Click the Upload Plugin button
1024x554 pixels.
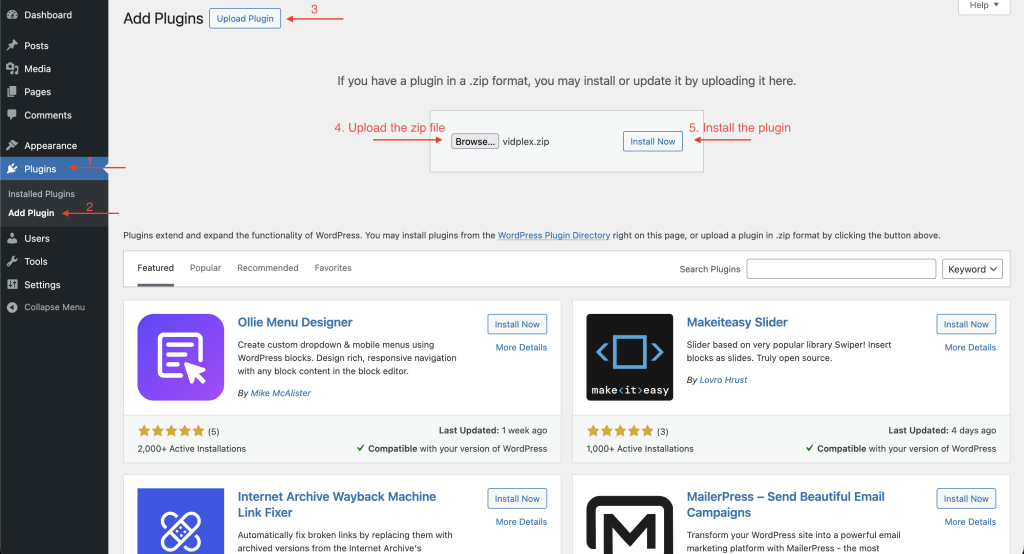pos(245,19)
